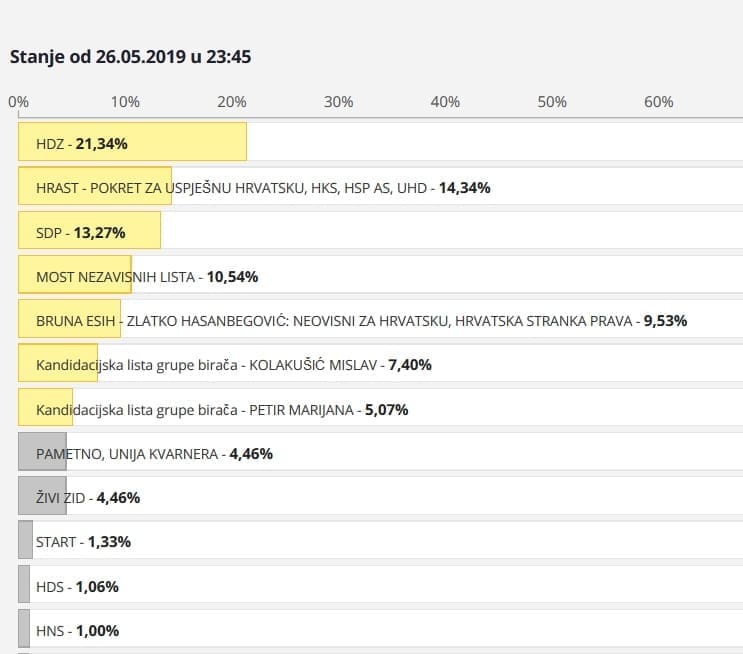
Task: Select the PAMETNO, UNIJA KVARNERA gray bar
Action: click(x=42, y=453)
